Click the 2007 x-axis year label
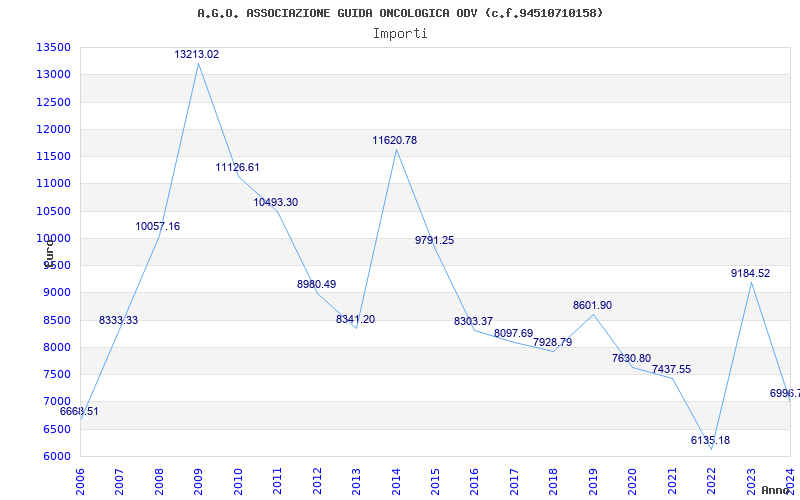800x500 pixels. [x=119, y=482]
